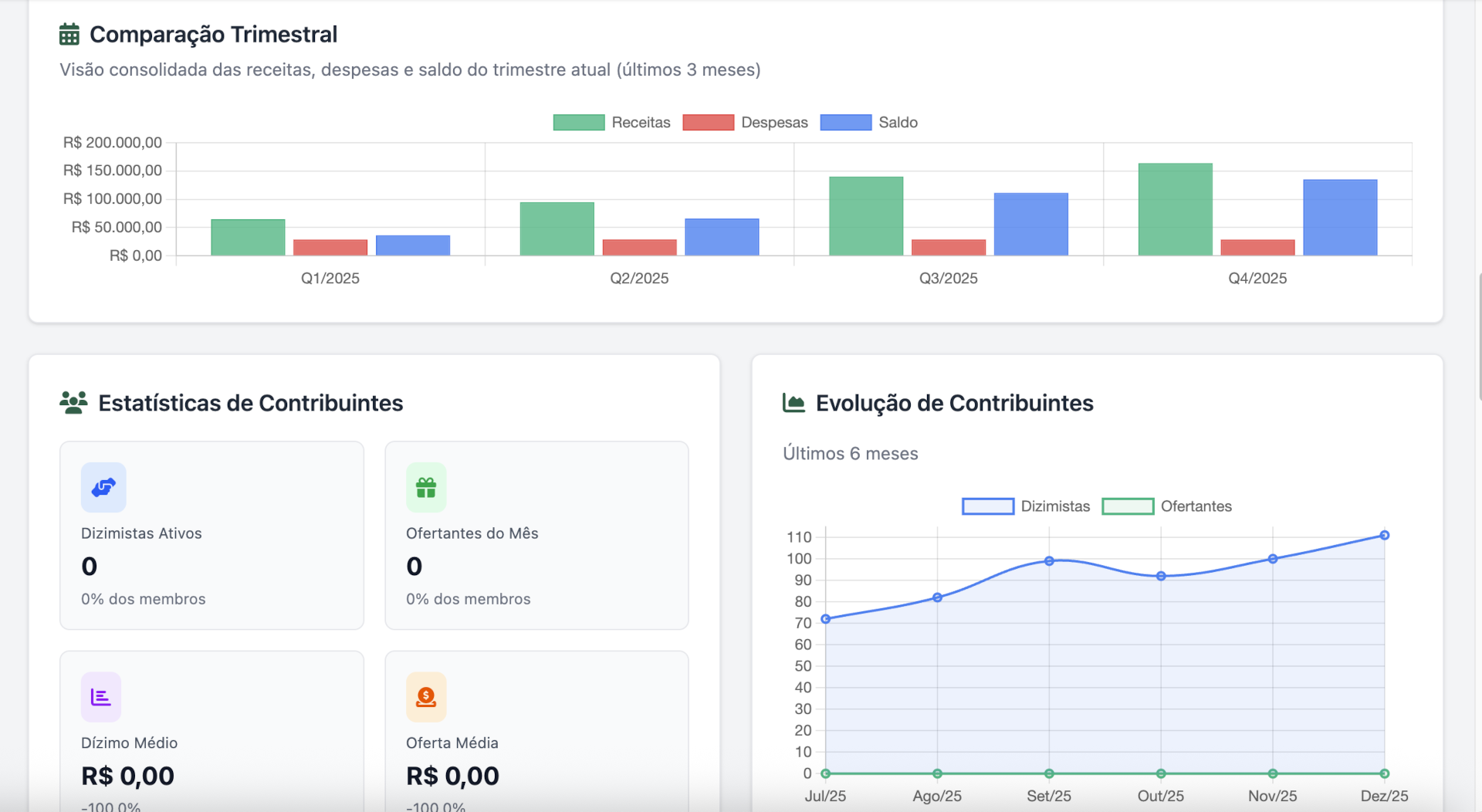
Task: Click the gift icon on Ofertantes do Mês card
Action: 427,487
